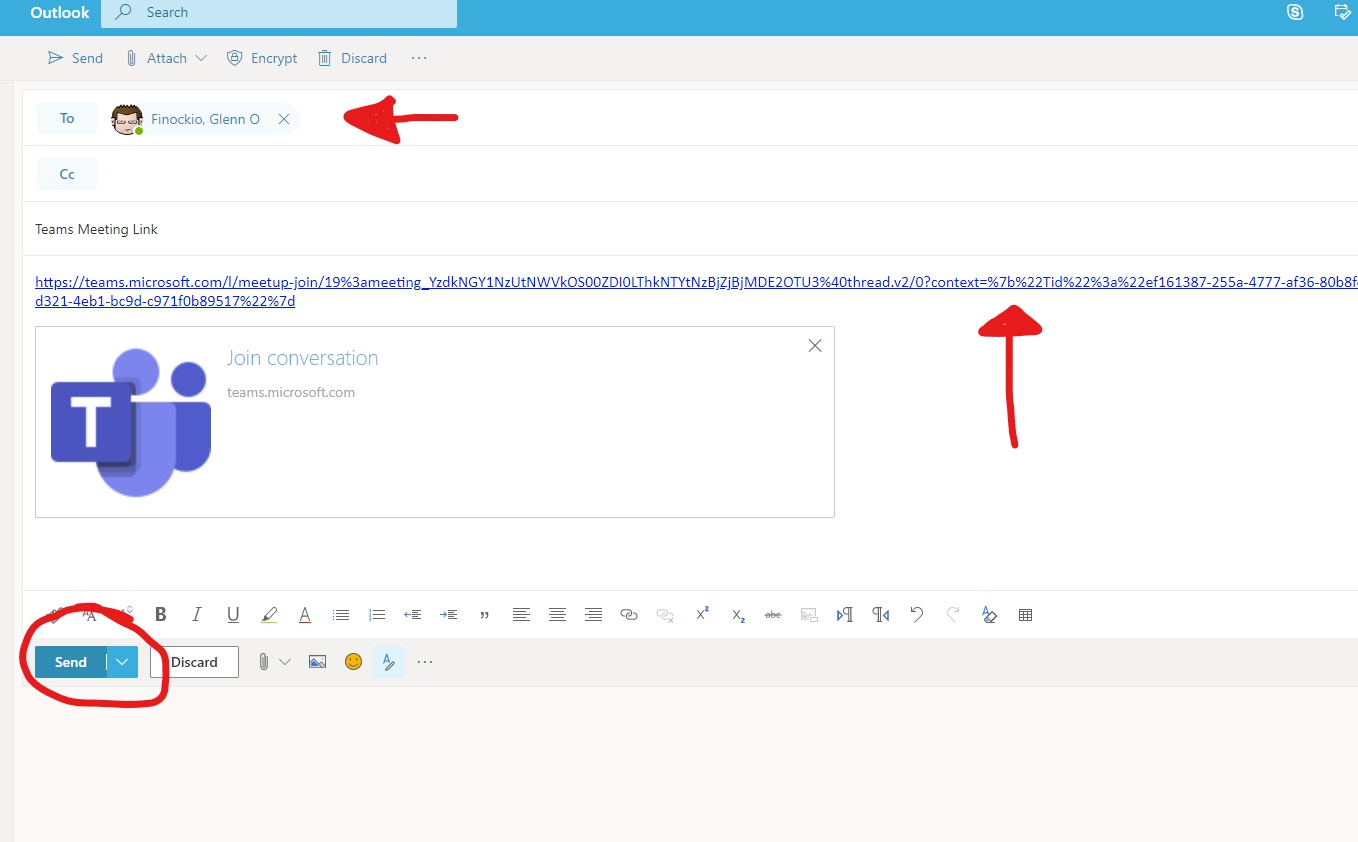Apply a numbered list
The height and width of the screenshot is (842, 1358).
[377, 615]
